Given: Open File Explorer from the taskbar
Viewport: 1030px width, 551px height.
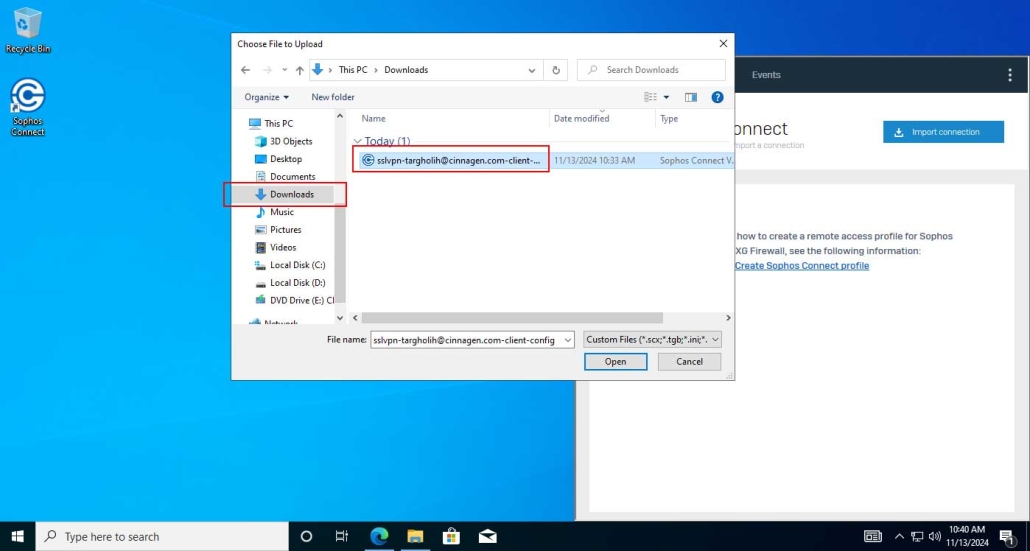Looking at the screenshot, I should pyautogui.click(x=415, y=537).
